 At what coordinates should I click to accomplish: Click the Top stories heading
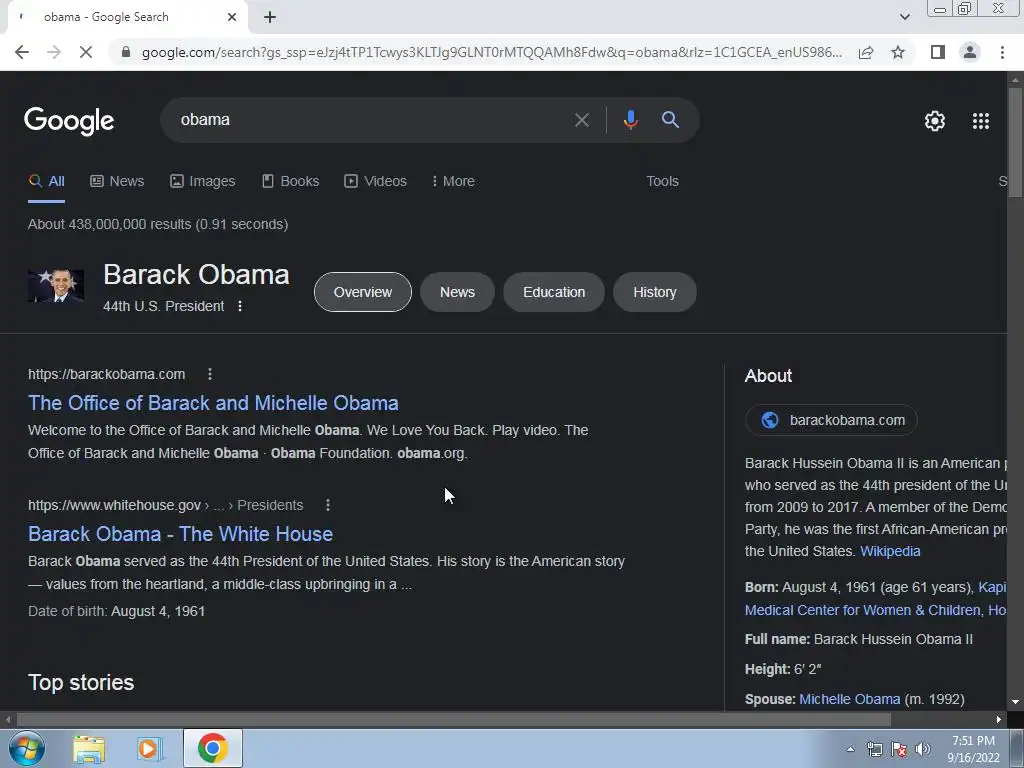81,682
